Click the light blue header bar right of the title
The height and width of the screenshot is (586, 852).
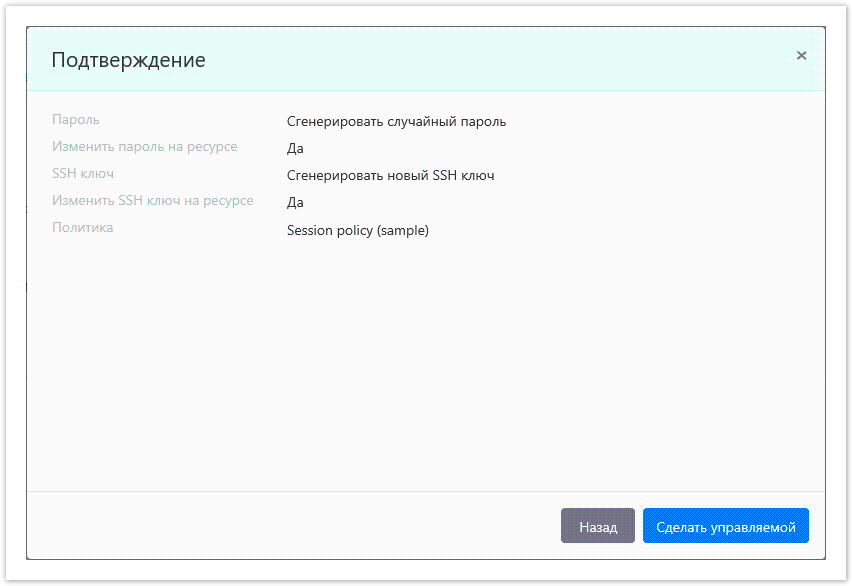[x=500, y=60]
